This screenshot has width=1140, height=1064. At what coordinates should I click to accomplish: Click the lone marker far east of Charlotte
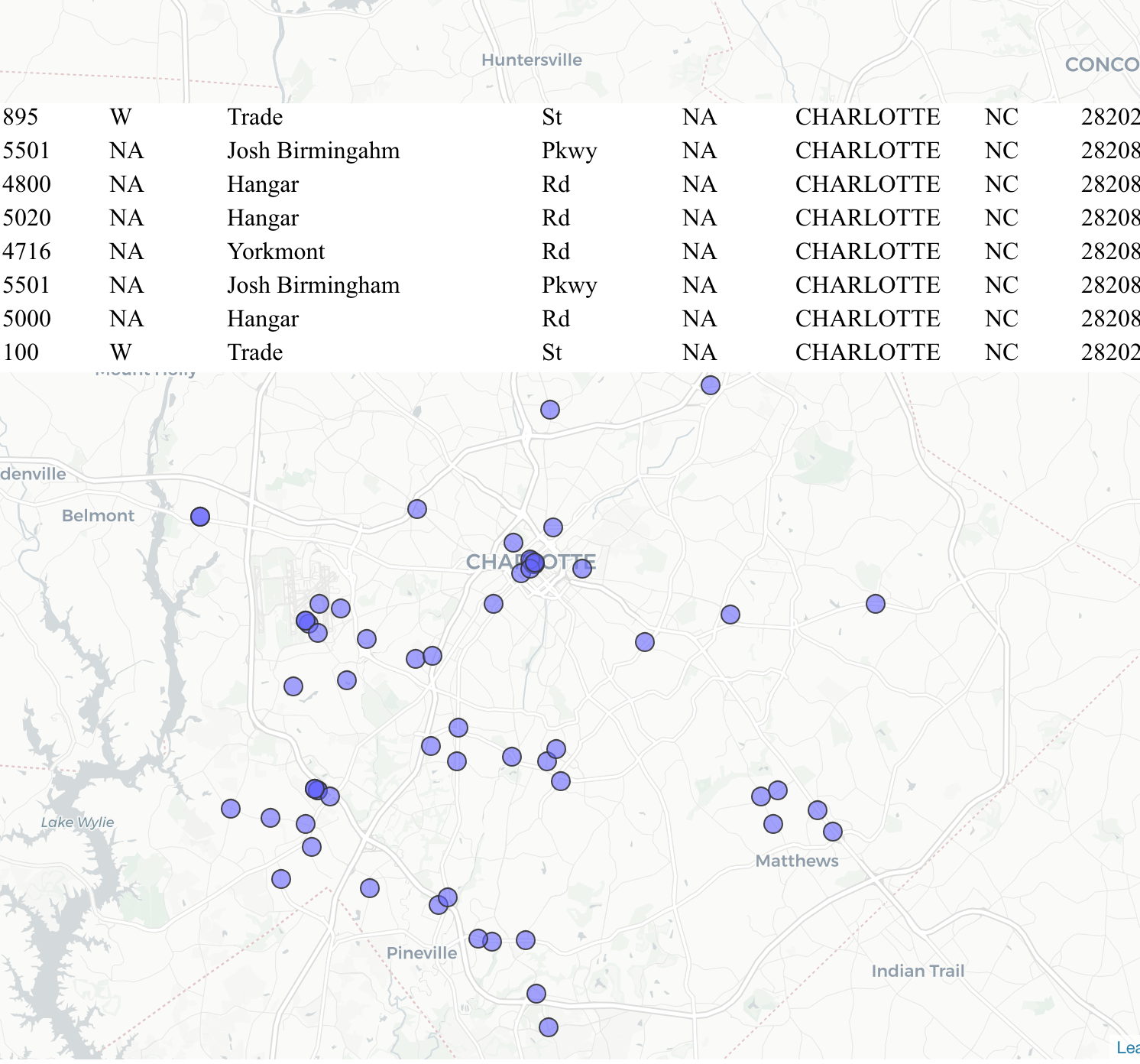point(876,604)
